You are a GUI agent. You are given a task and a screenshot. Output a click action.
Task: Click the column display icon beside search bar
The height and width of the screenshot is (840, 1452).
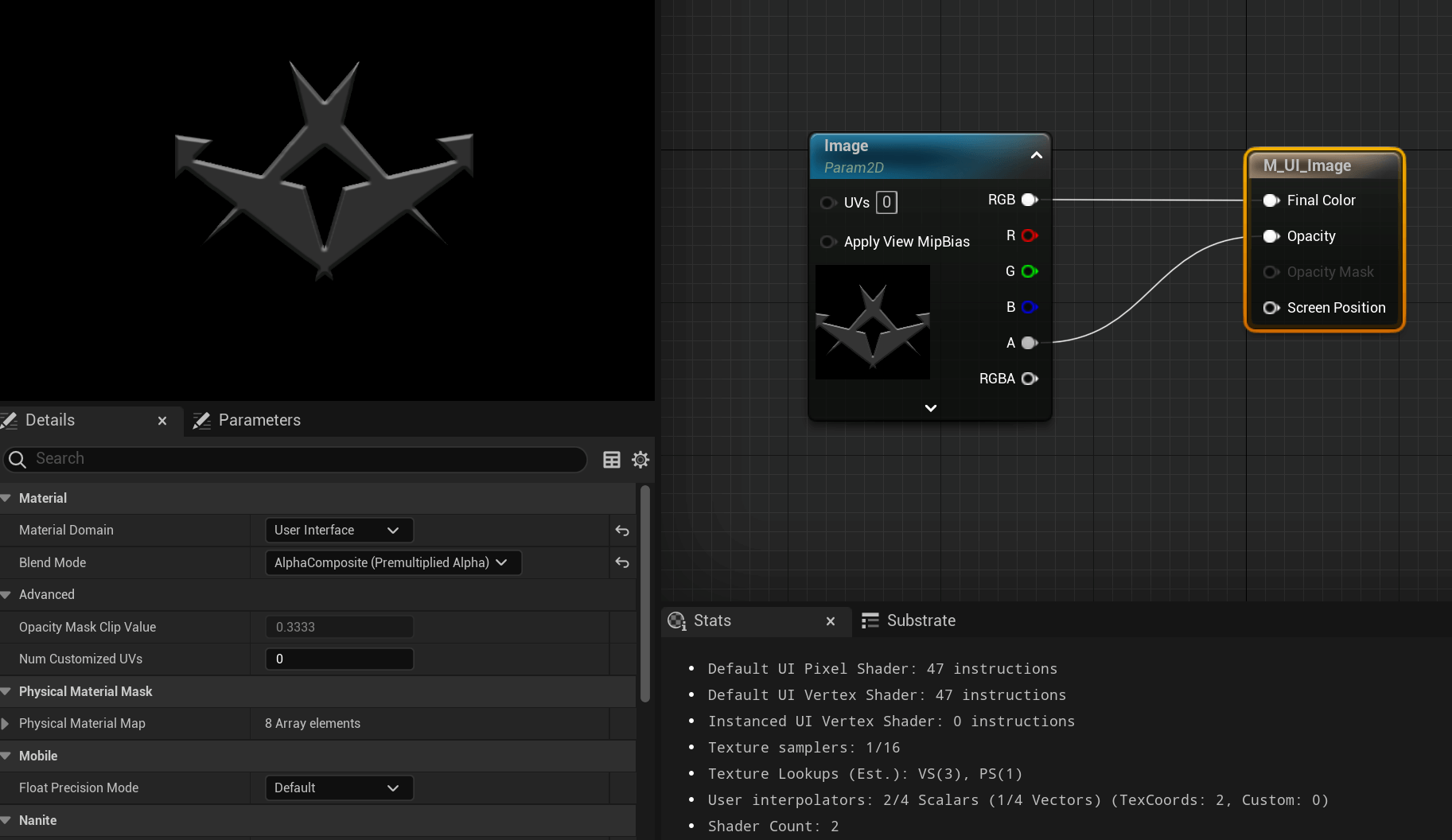point(611,460)
